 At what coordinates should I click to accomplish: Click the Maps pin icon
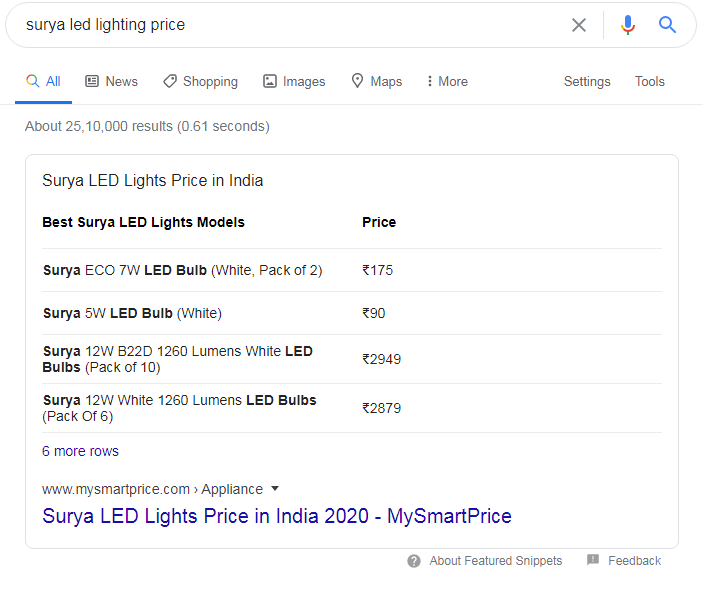tap(357, 81)
